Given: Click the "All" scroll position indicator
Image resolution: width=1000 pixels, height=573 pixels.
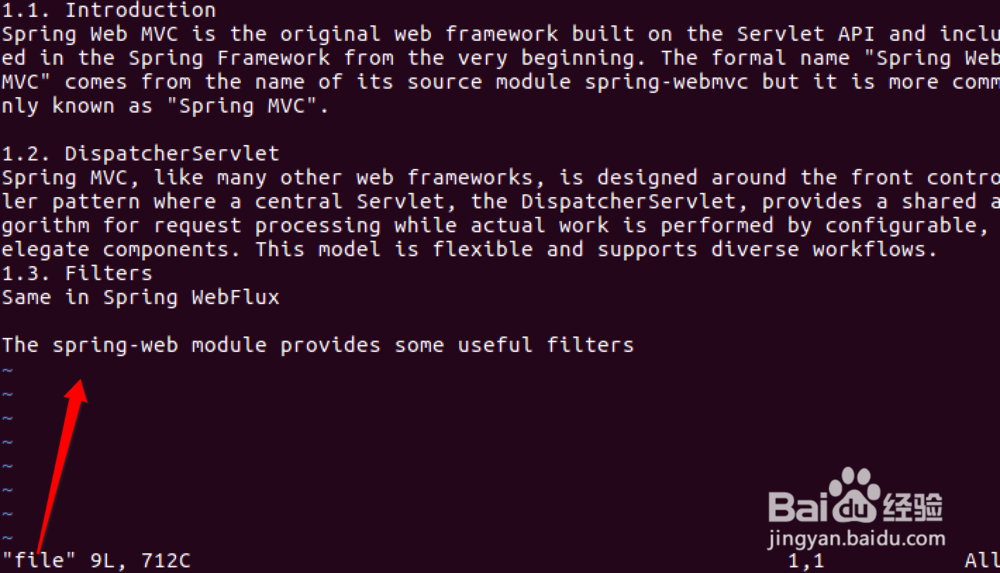Looking at the screenshot, I should [980, 561].
